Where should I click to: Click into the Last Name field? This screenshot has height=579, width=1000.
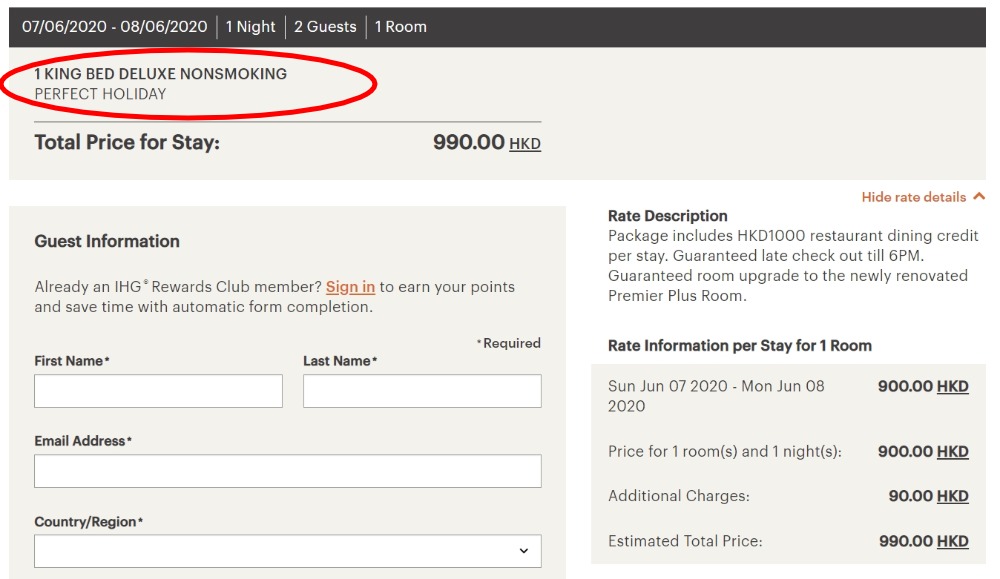[x=422, y=391]
